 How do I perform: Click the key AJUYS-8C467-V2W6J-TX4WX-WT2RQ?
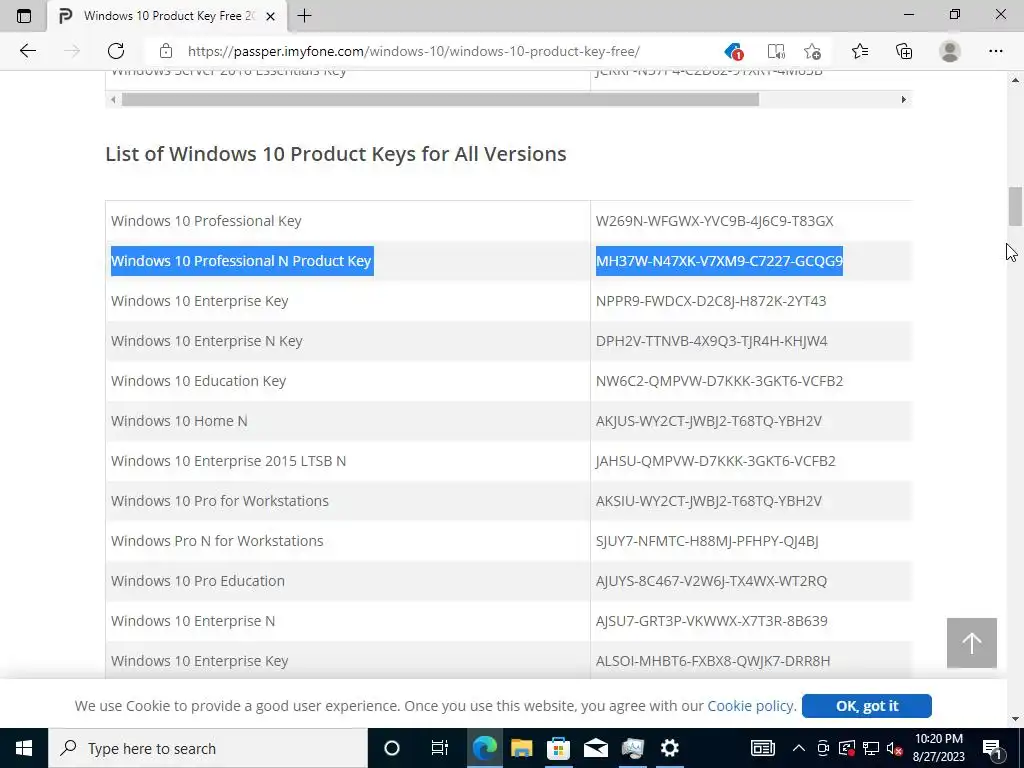[x=711, y=581]
